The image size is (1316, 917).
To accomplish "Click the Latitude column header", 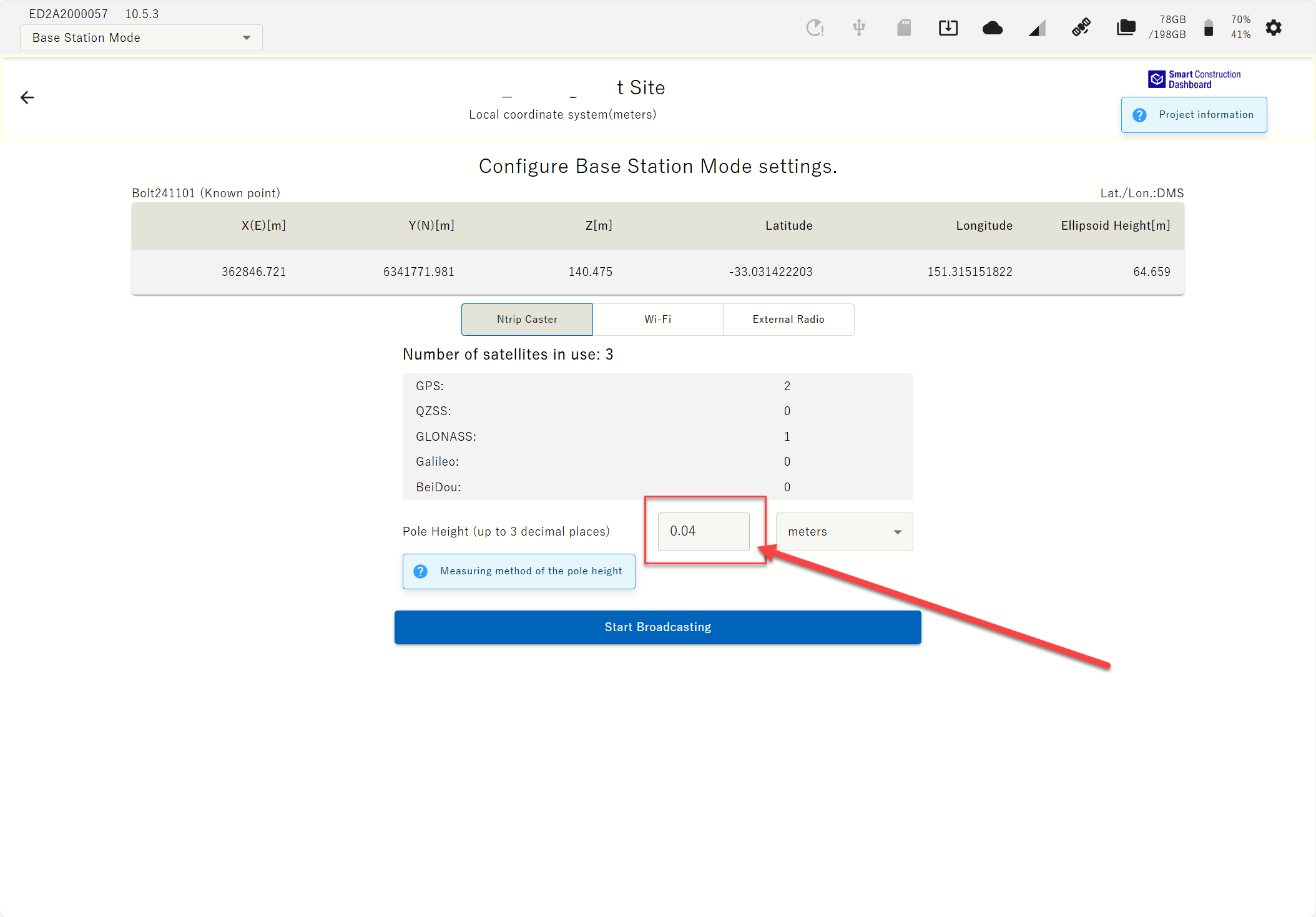I will pyautogui.click(x=789, y=226).
